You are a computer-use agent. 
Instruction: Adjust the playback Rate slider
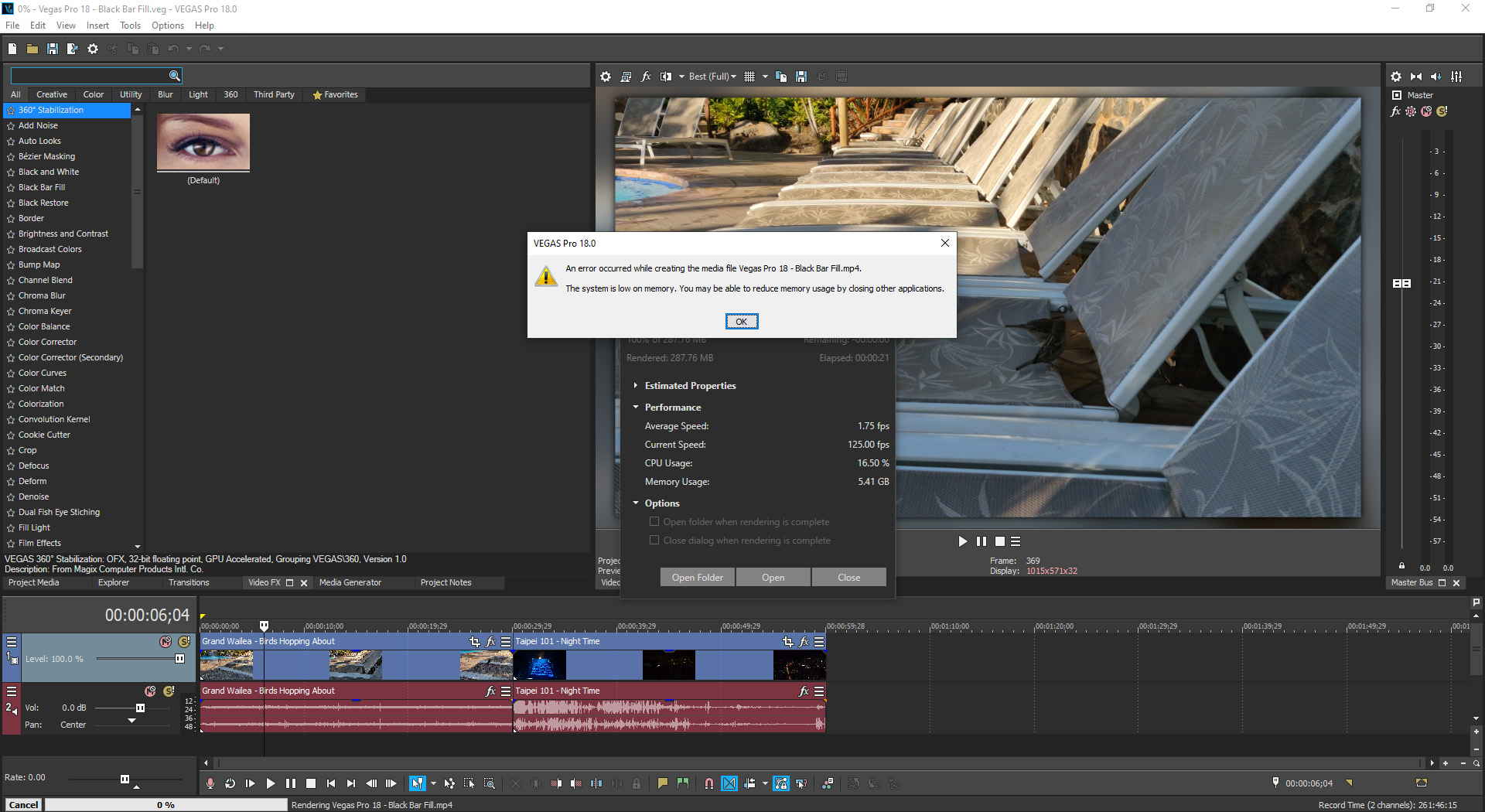(x=125, y=779)
